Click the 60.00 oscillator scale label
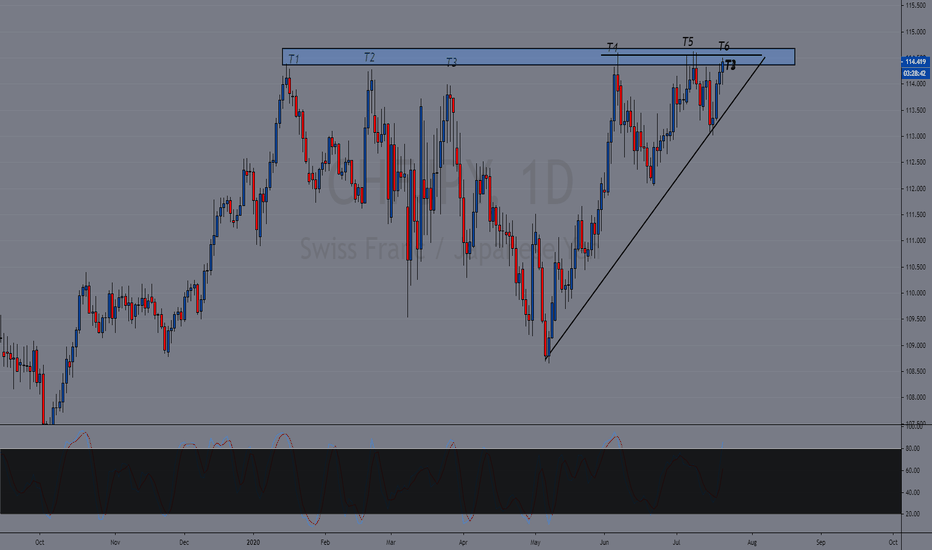Image resolution: width=932 pixels, height=550 pixels. pyautogui.click(x=912, y=470)
